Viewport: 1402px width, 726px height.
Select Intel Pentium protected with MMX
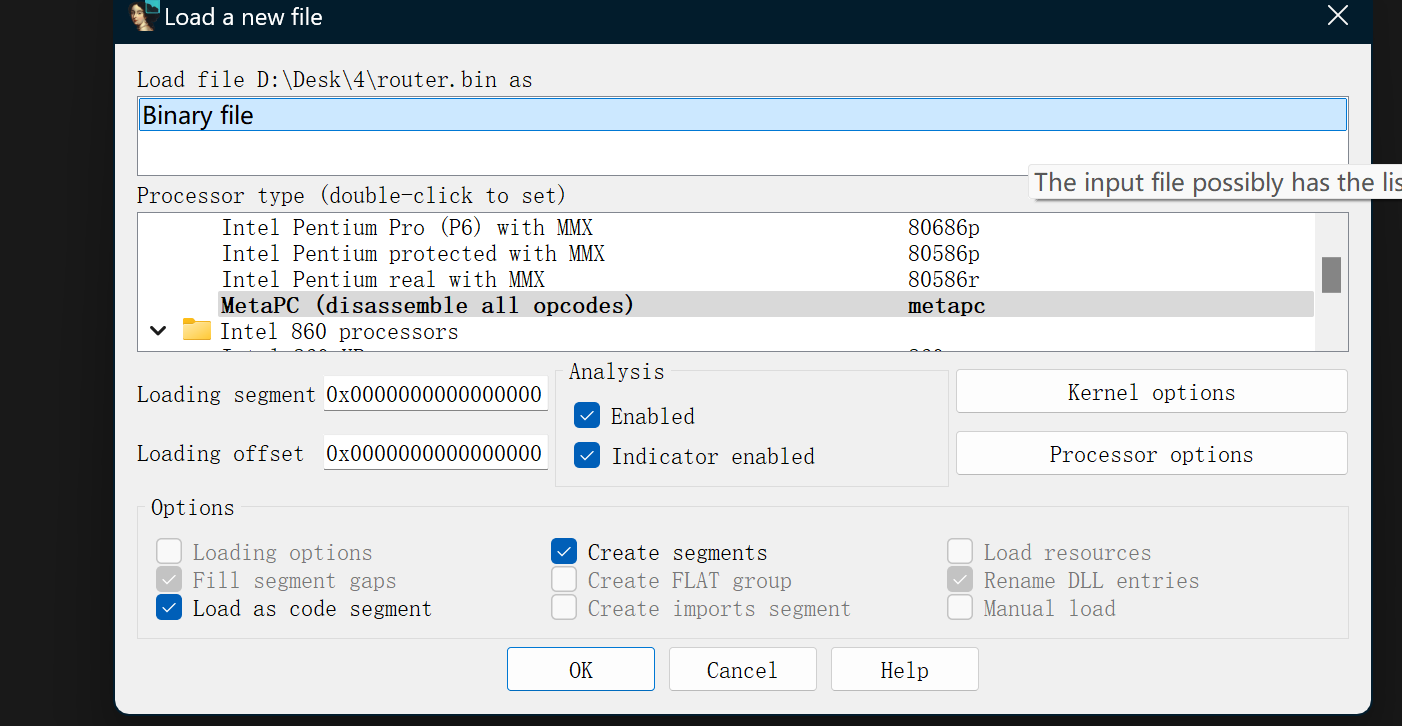click(x=413, y=254)
